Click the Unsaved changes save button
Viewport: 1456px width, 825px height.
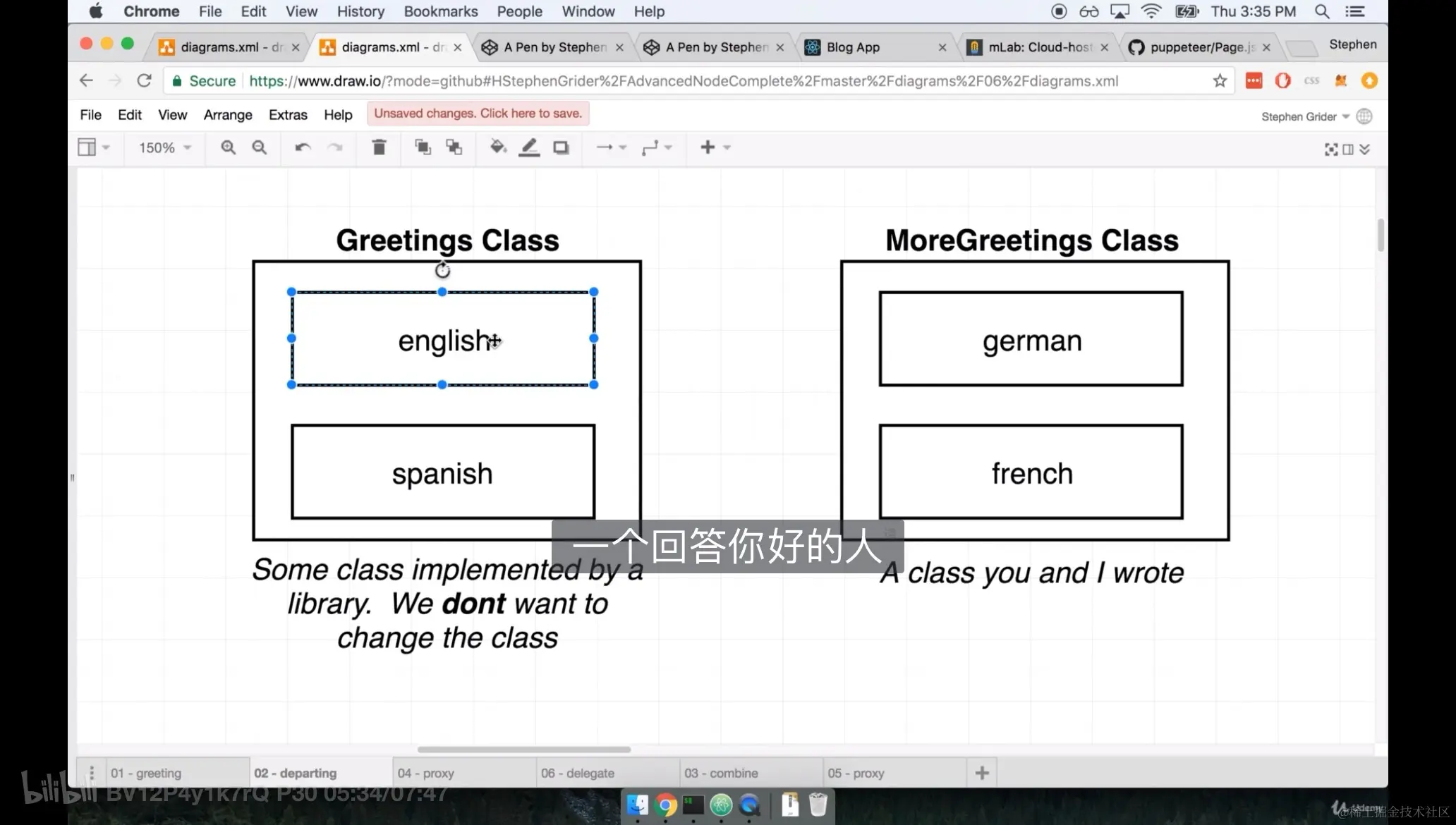tap(478, 114)
